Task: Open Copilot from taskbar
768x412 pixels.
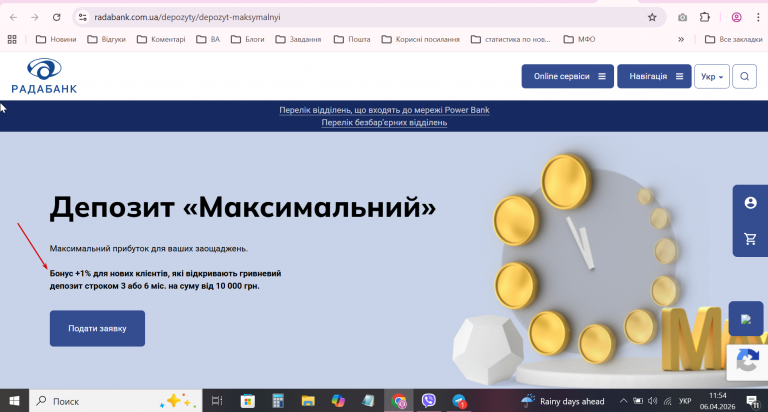Action: tap(338, 401)
